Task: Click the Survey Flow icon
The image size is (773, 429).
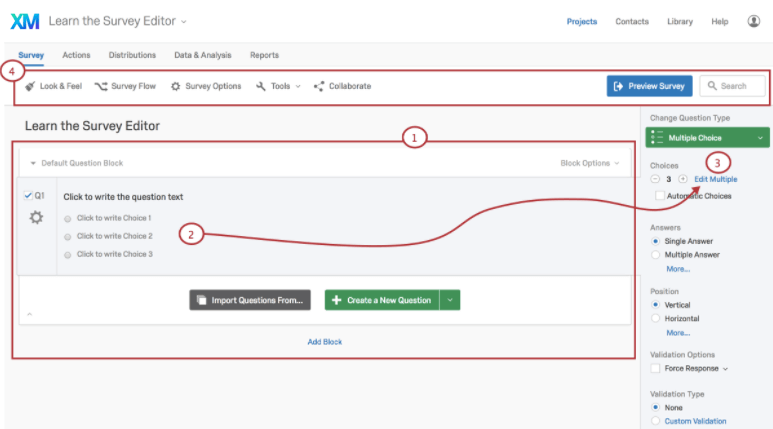Action: tap(101, 86)
